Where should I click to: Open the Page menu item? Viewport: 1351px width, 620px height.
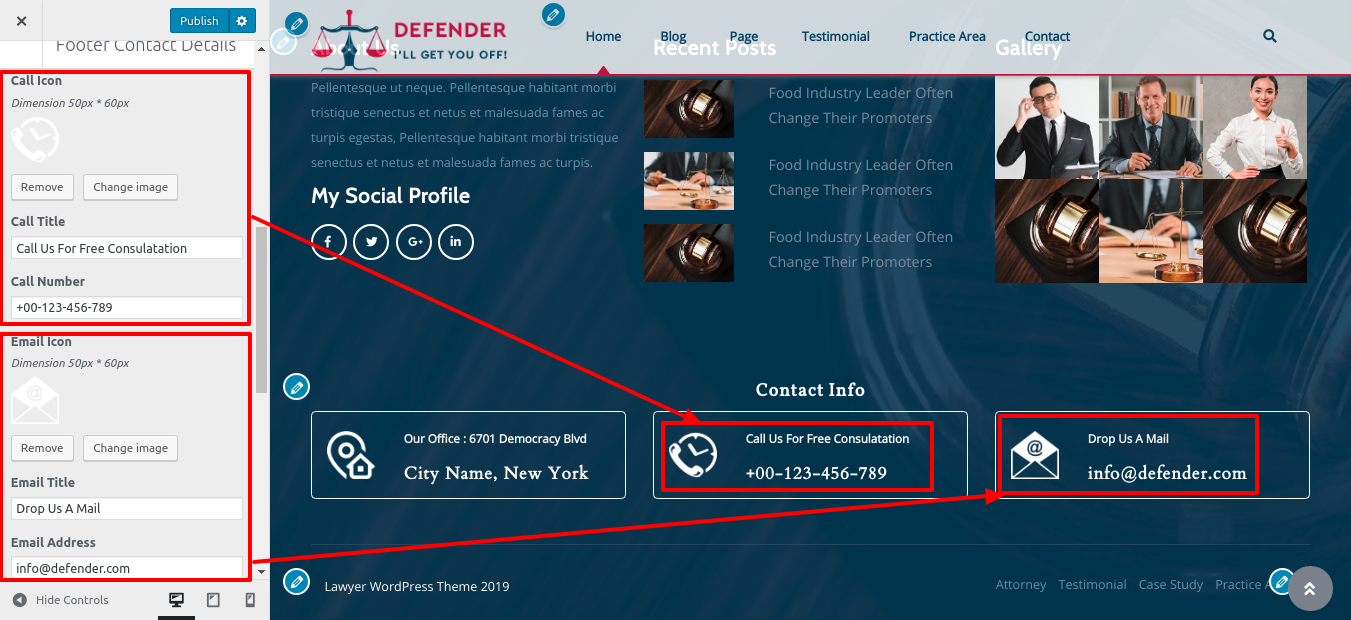tap(744, 36)
